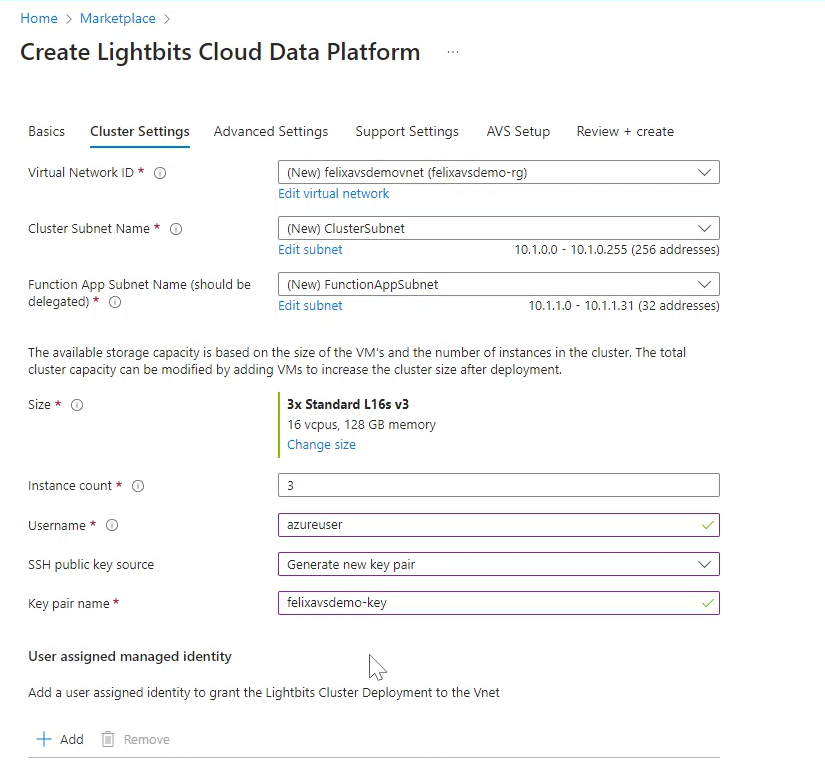Open the Review + create tab
The image size is (825, 768).
point(625,132)
